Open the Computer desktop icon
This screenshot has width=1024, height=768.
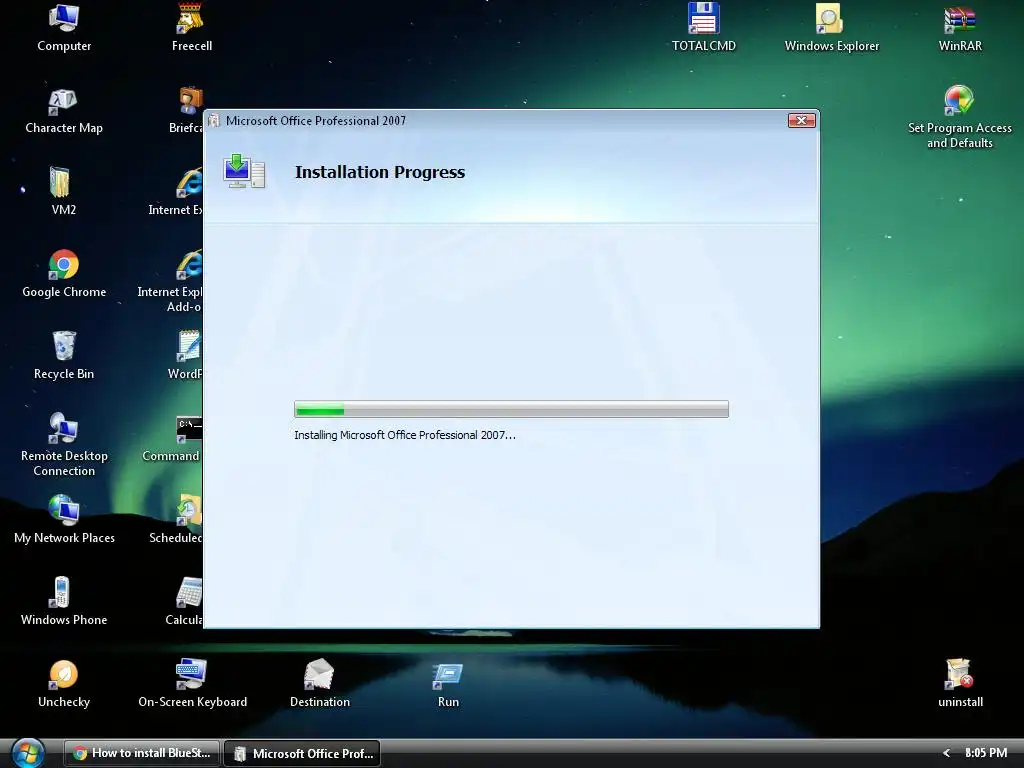coord(64,29)
